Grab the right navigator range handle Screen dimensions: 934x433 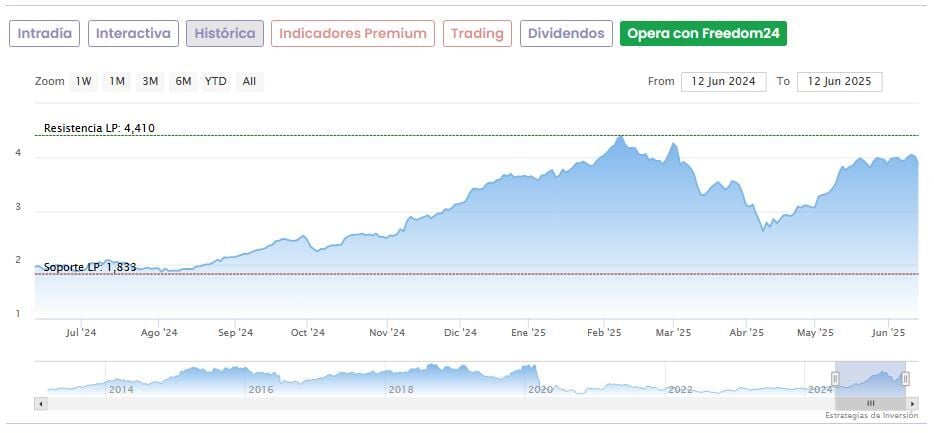pyautogui.click(x=905, y=378)
